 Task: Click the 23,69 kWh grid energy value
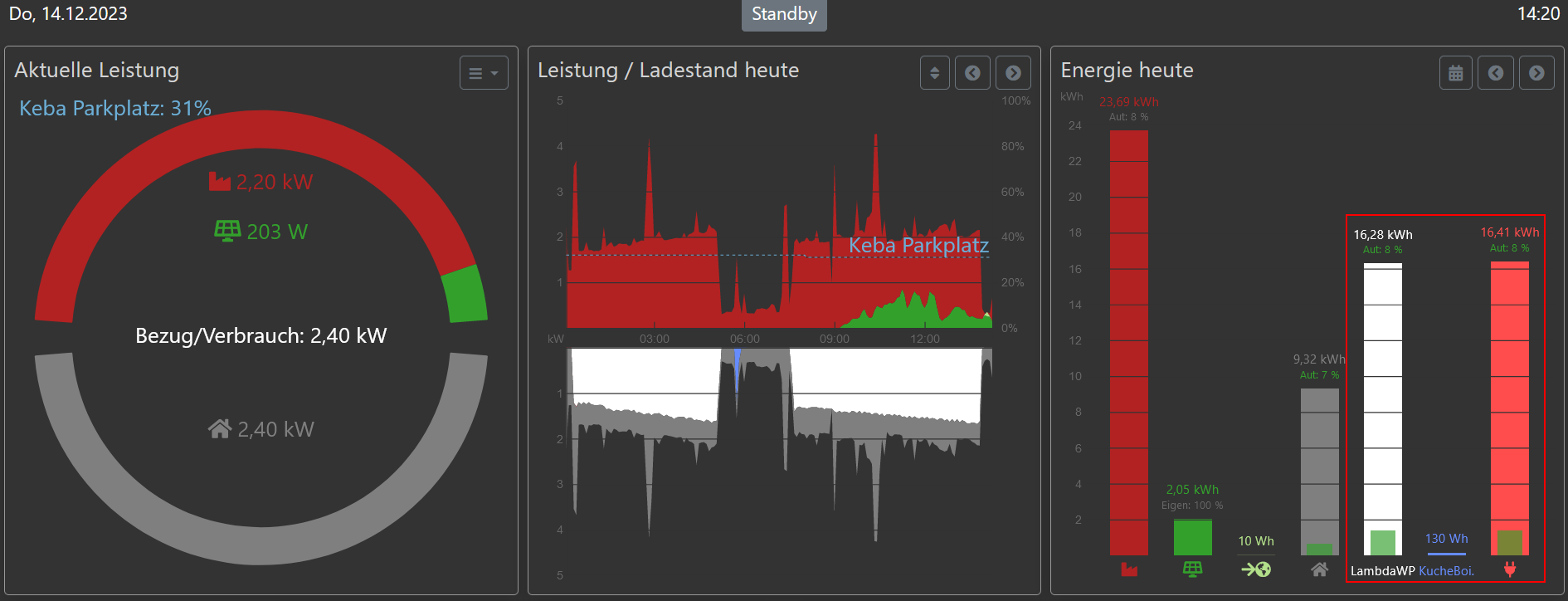pos(1129,102)
